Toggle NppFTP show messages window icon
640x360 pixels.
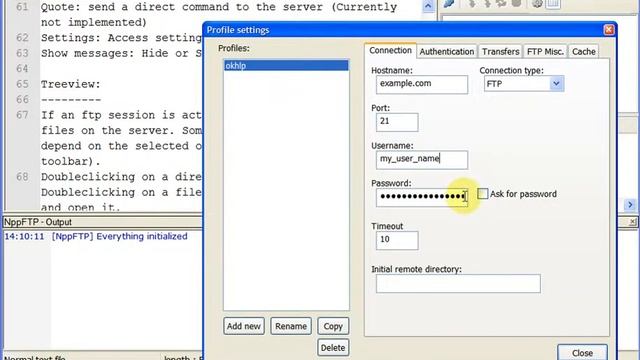(x=553, y=4)
